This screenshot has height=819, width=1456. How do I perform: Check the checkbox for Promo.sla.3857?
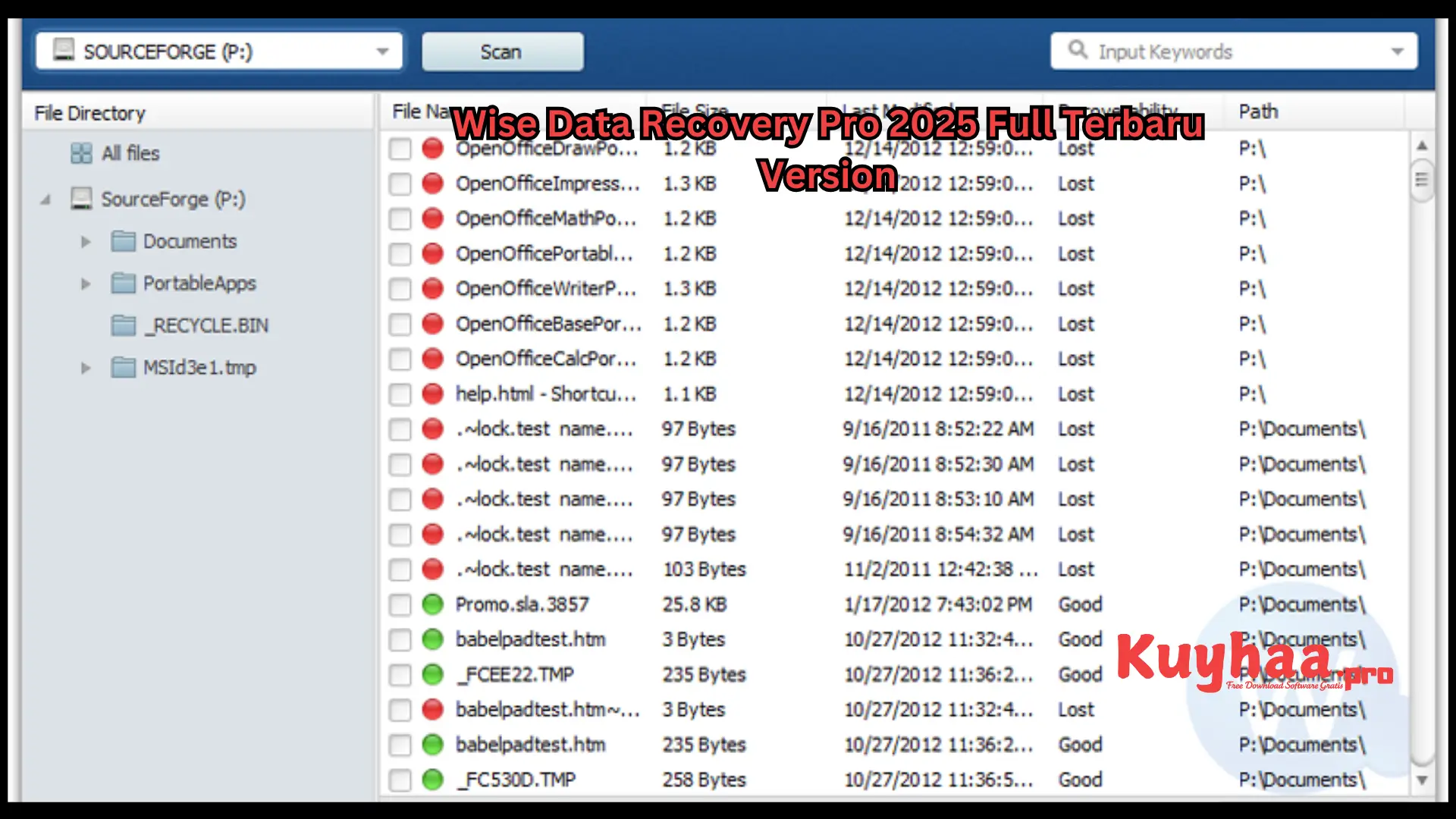[400, 604]
